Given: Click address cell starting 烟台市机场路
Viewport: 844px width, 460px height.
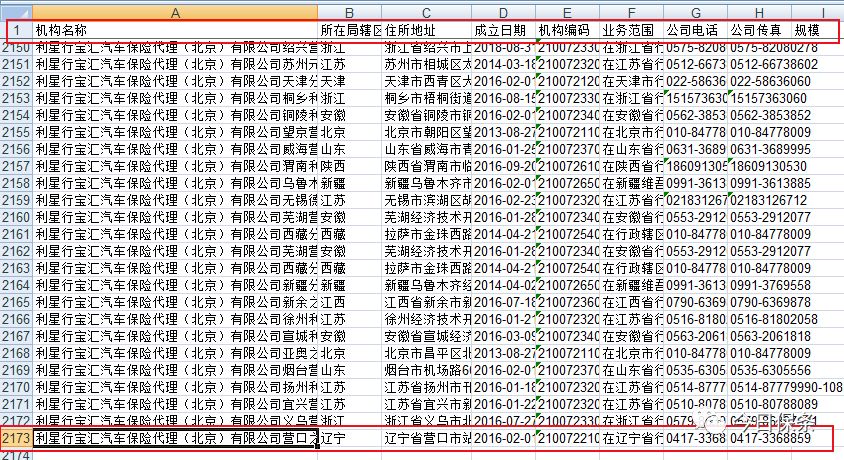Looking at the screenshot, I should (426, 370).
